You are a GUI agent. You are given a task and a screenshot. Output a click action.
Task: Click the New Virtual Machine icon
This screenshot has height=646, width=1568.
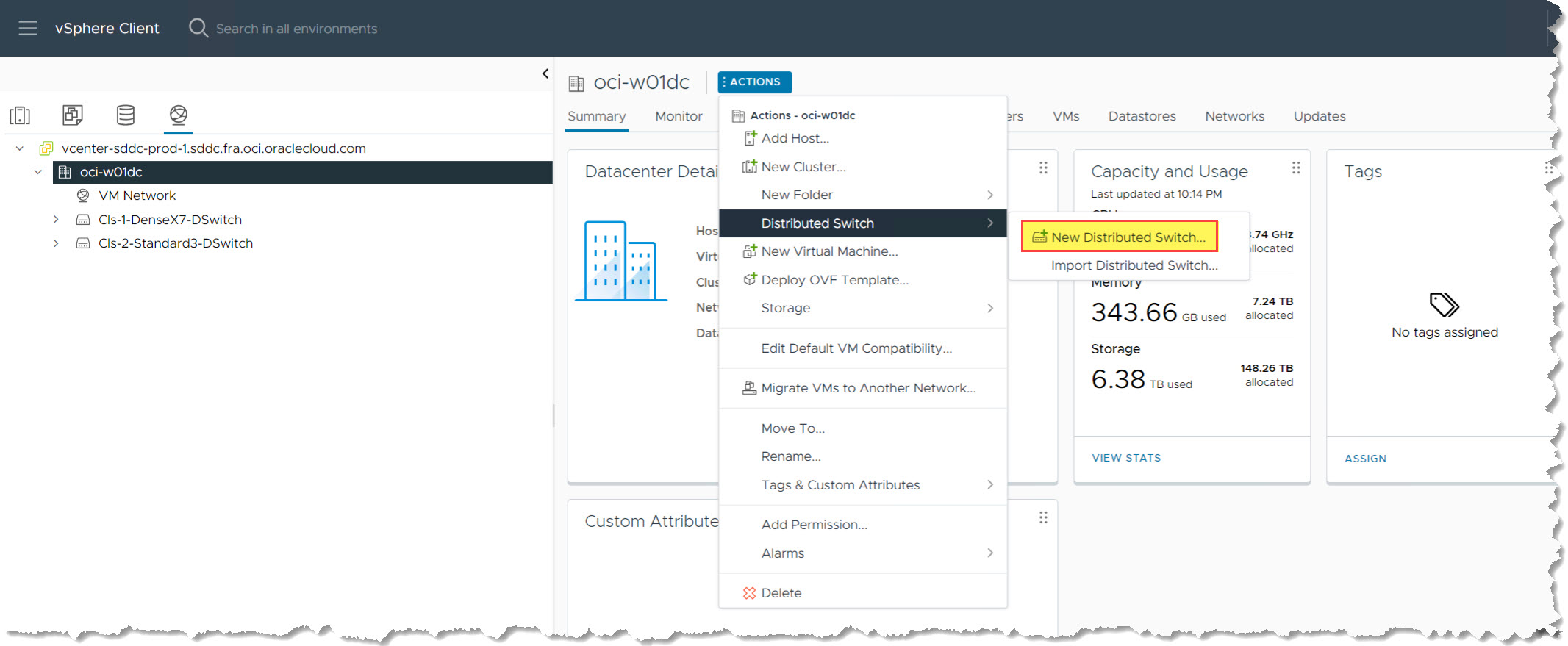click(749, 251)
